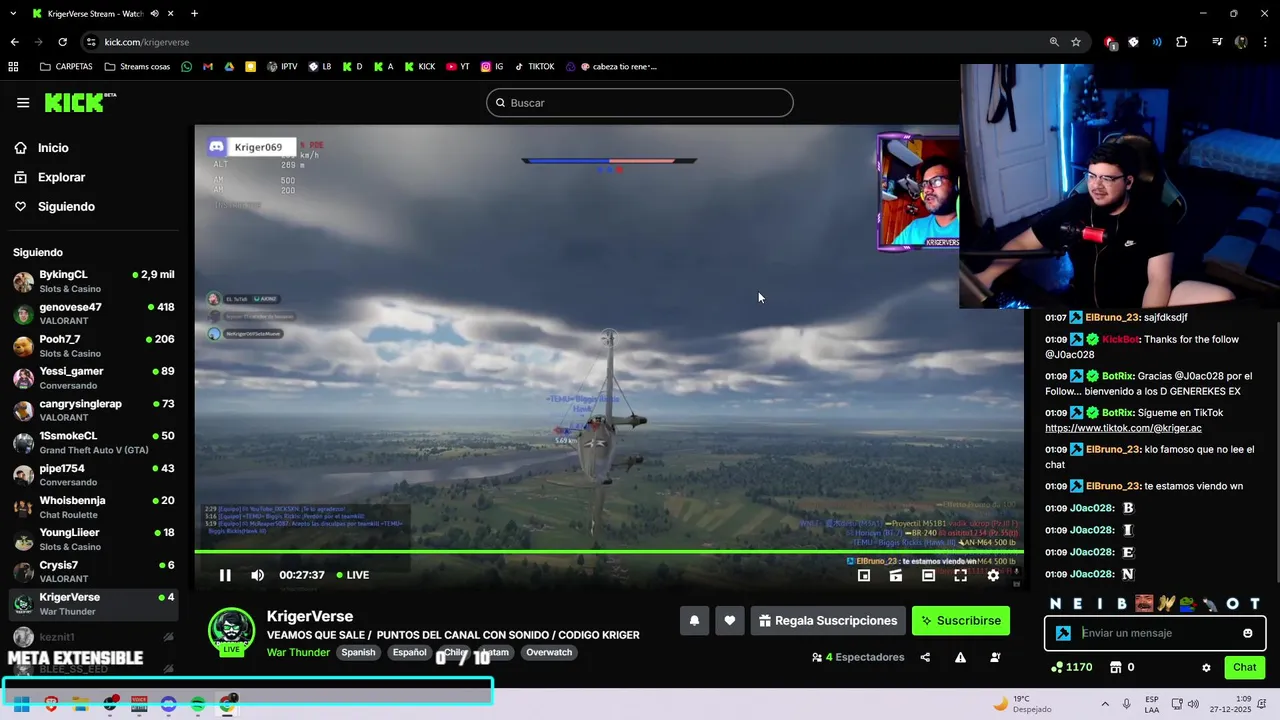Open the clip creation icon in player
1280x720 pixels.
[896, 575]
